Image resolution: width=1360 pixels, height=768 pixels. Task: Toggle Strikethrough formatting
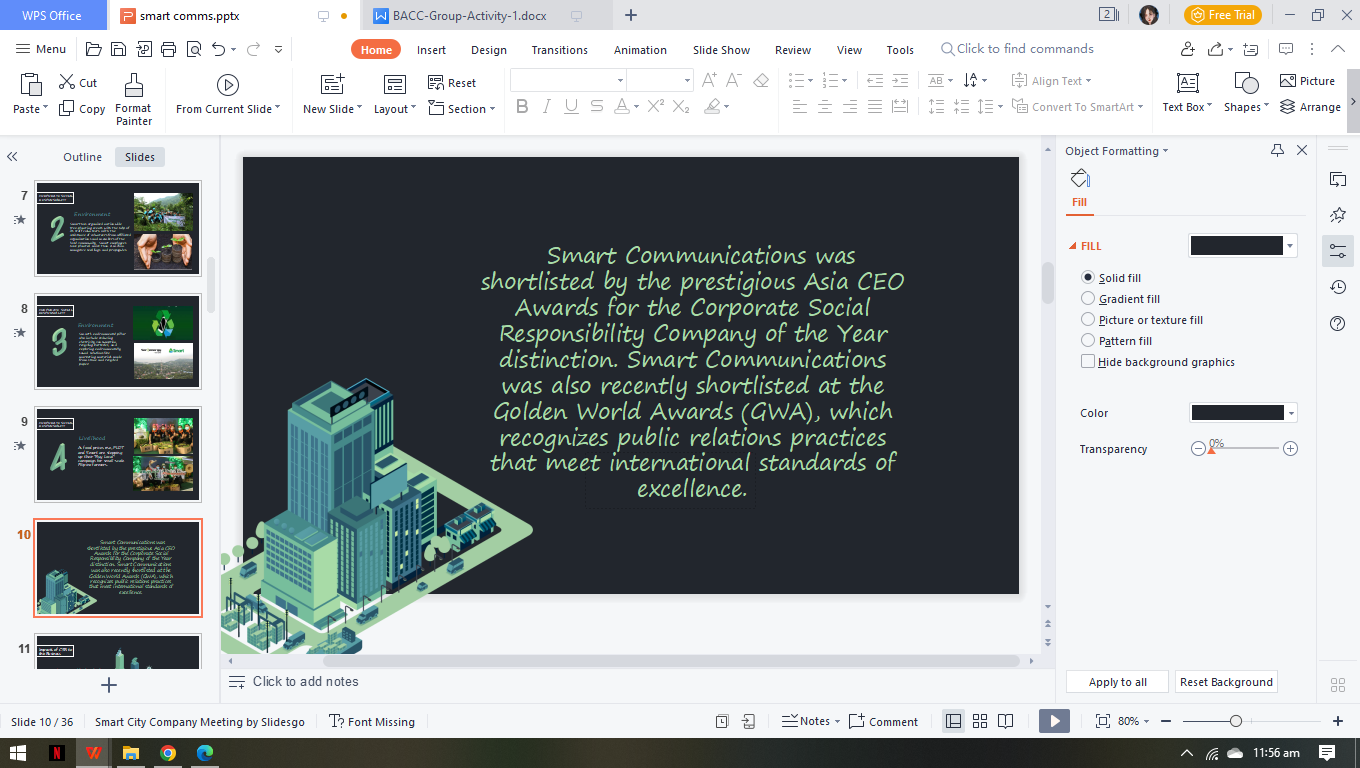click(597, 106)
